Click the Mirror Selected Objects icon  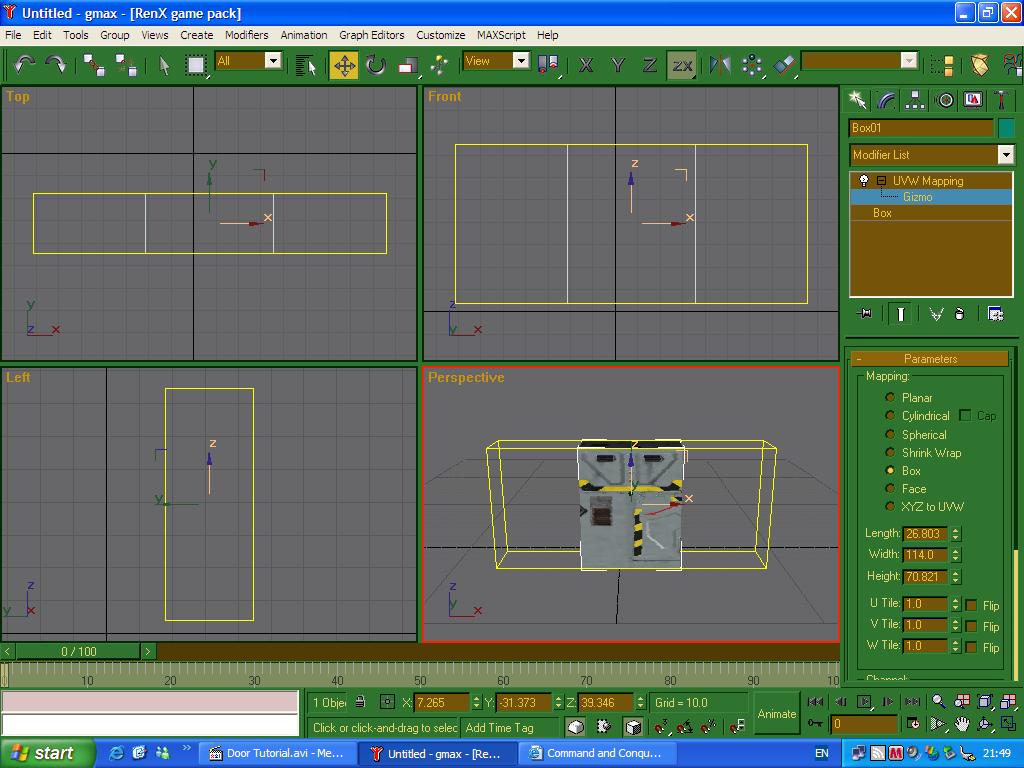click(x=720, y=65)
